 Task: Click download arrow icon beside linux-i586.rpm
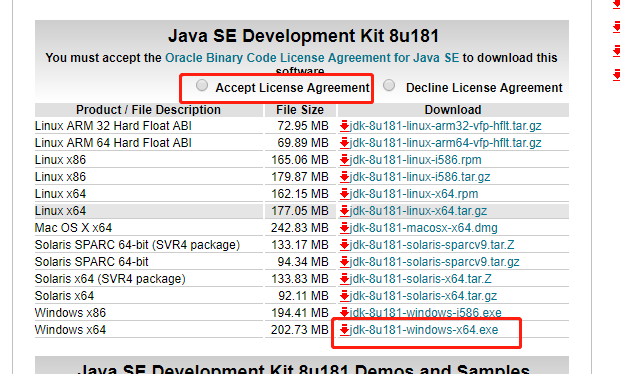(344, 160)
